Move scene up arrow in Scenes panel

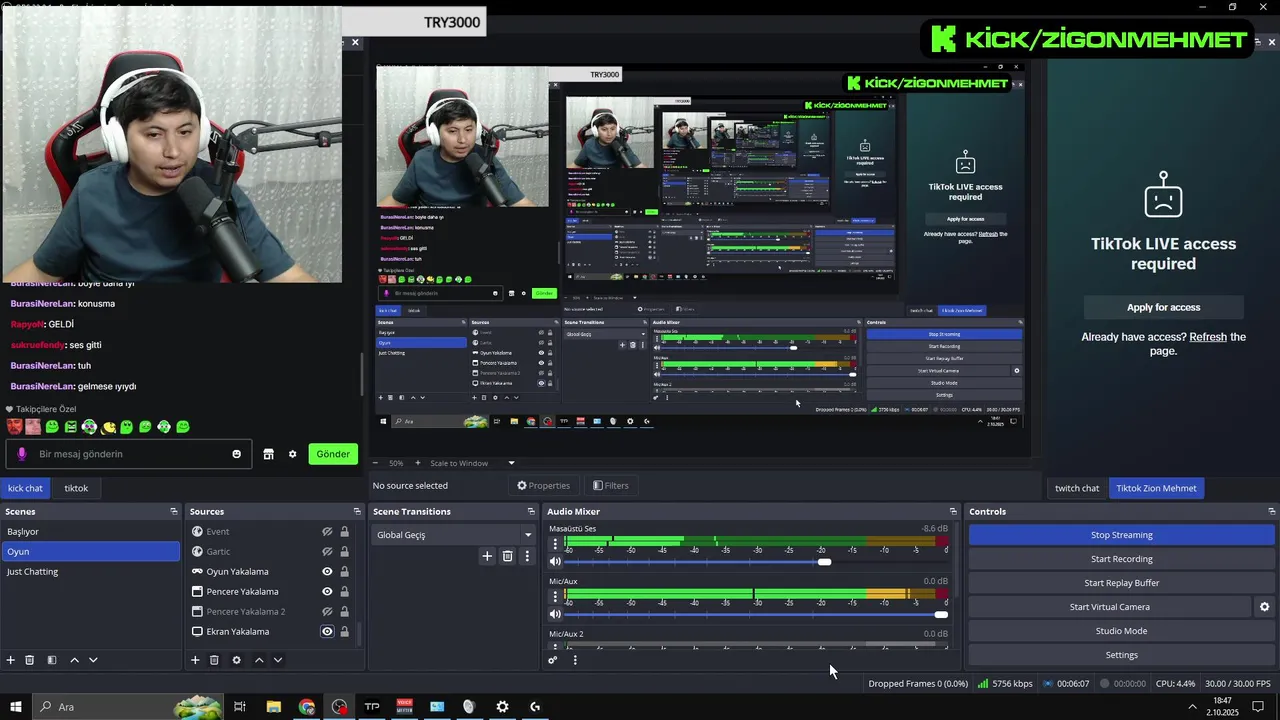[74, 660]
